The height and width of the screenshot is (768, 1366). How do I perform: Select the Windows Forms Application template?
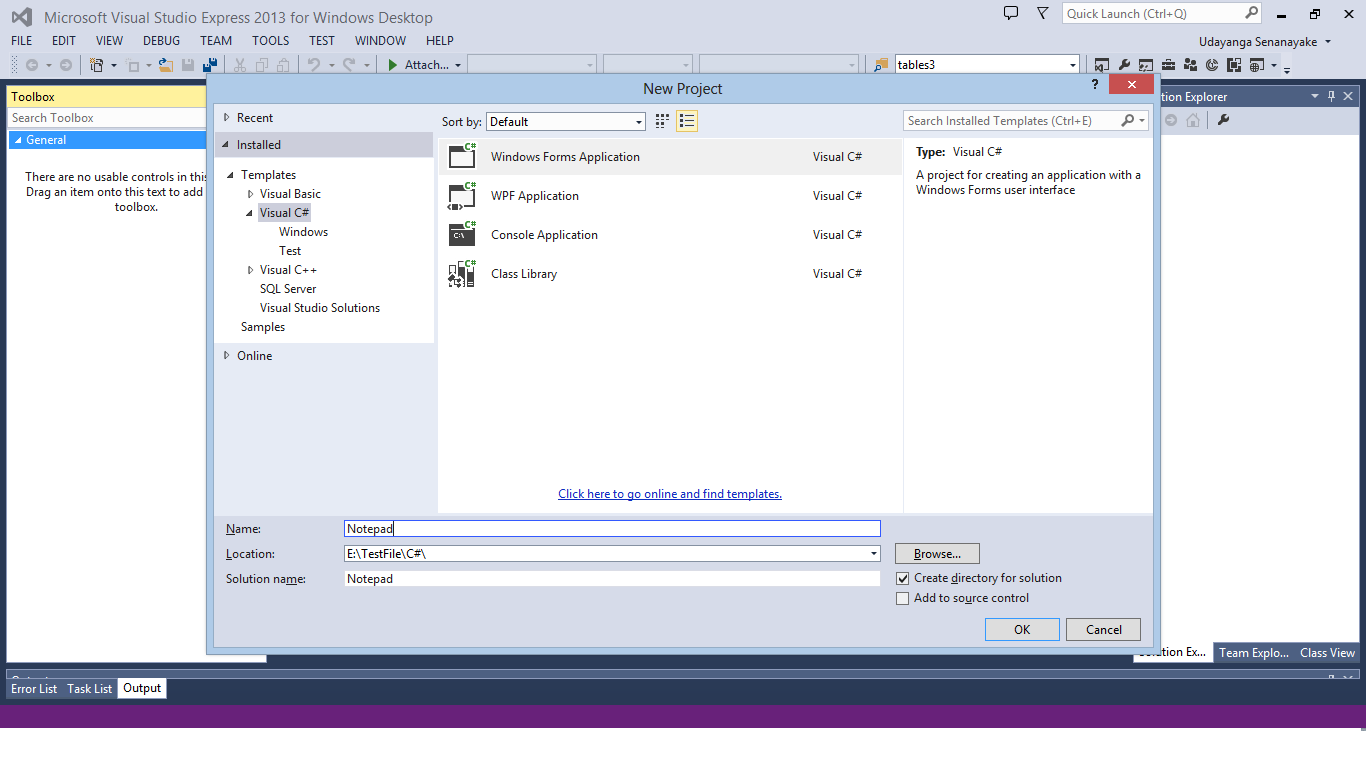(670, 157)
